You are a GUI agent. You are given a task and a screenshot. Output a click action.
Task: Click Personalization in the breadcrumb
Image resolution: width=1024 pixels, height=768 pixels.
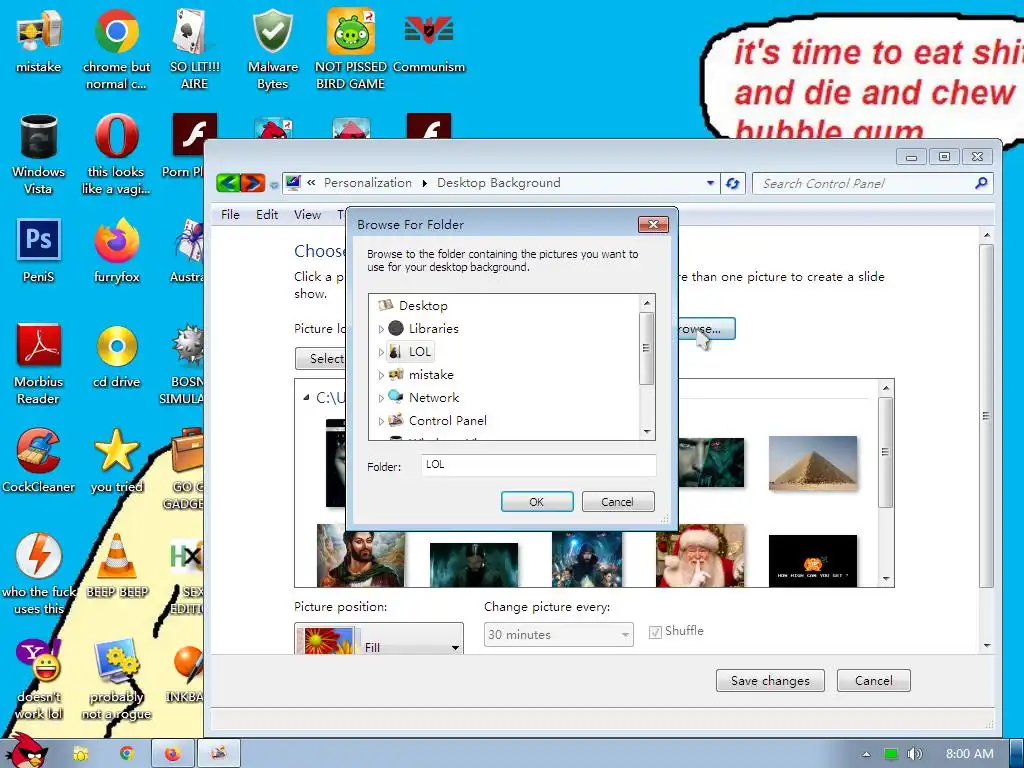tap(368, 183)
